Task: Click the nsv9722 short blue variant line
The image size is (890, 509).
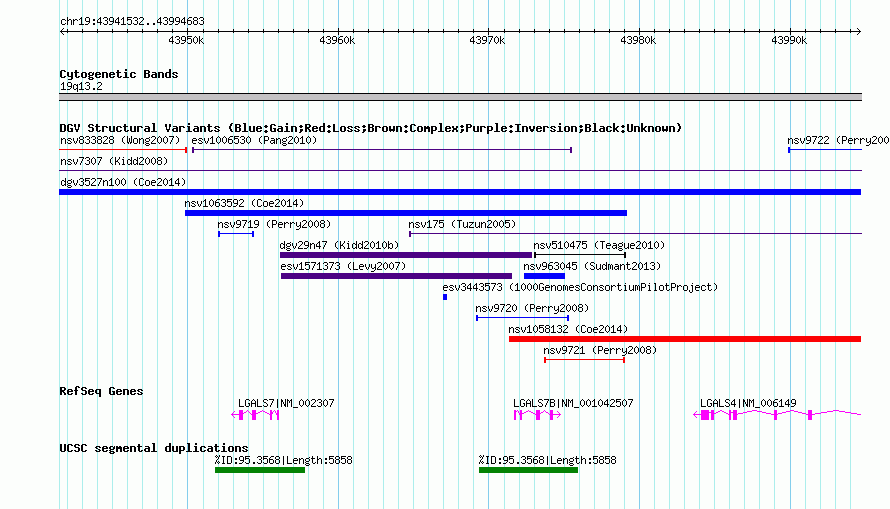Action: tap(825, 150)
